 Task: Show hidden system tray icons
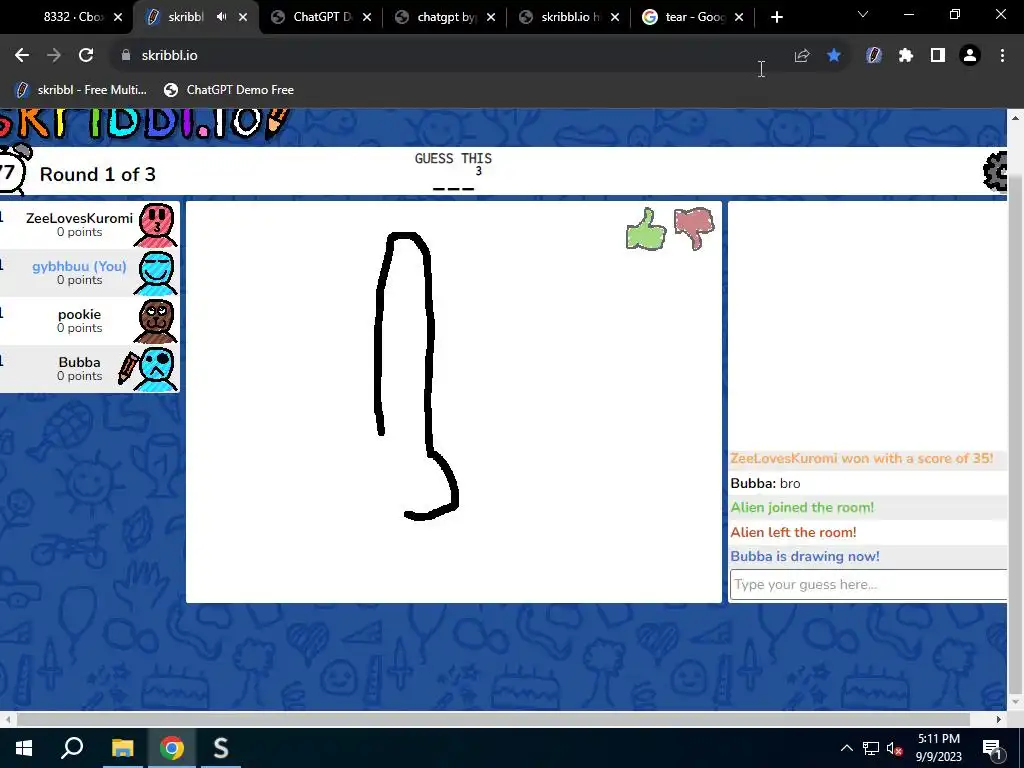point(846,748)
